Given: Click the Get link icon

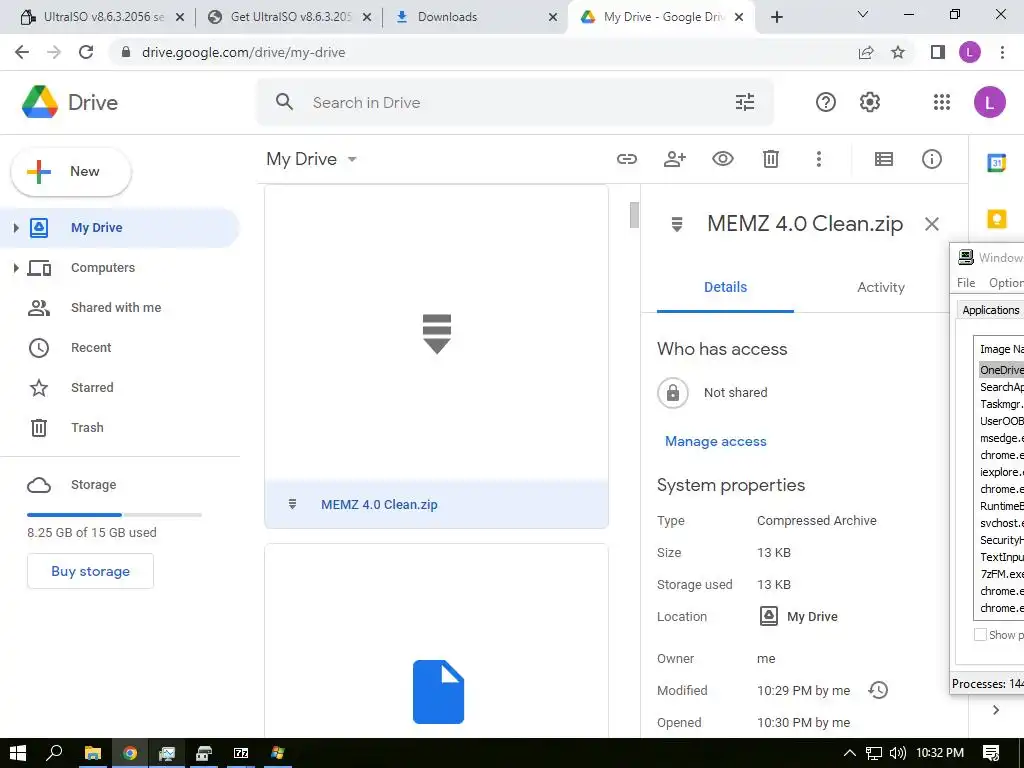Looking at the screenshot, I should 626,159.
